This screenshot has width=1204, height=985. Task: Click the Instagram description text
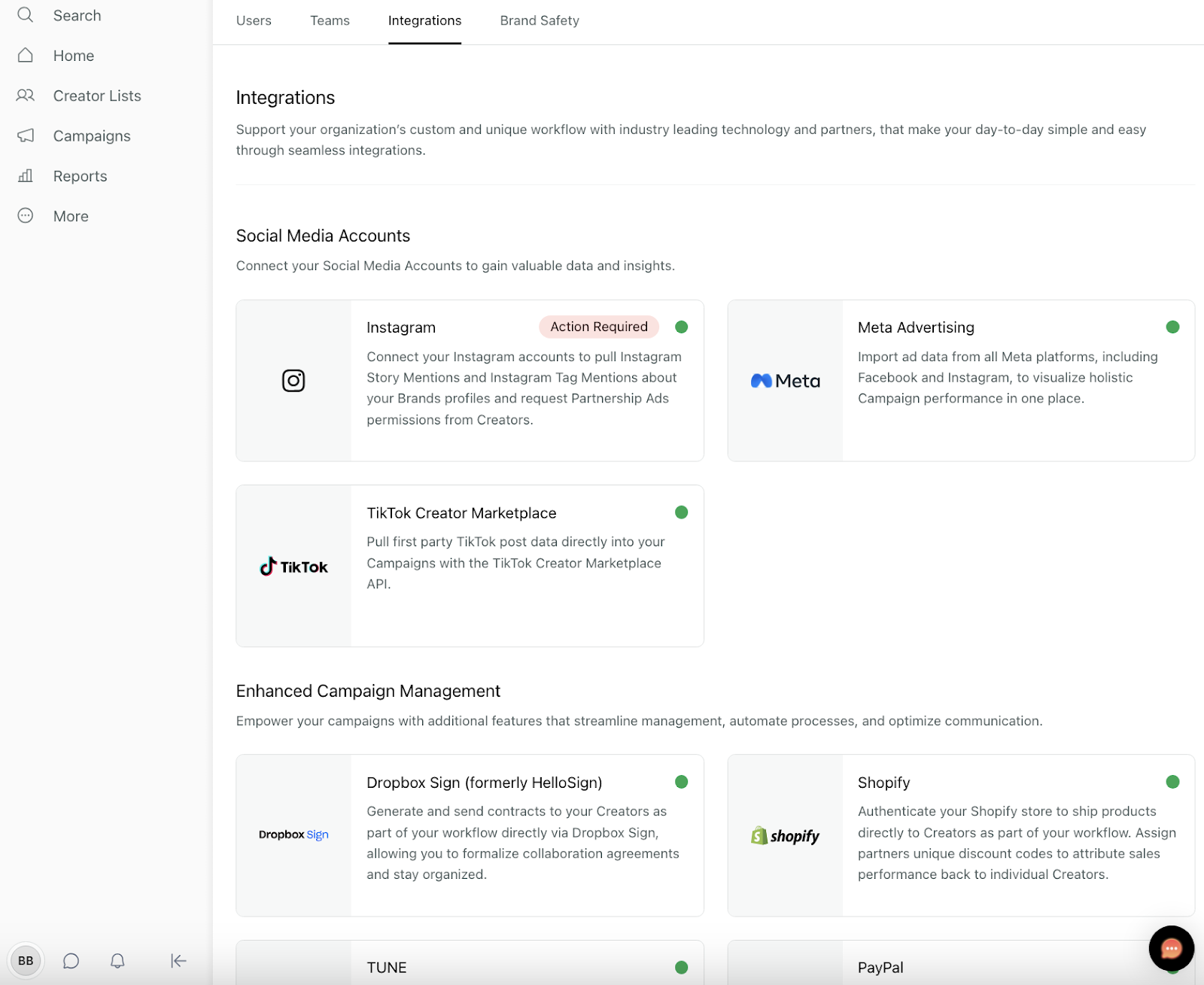coord(524,388)
